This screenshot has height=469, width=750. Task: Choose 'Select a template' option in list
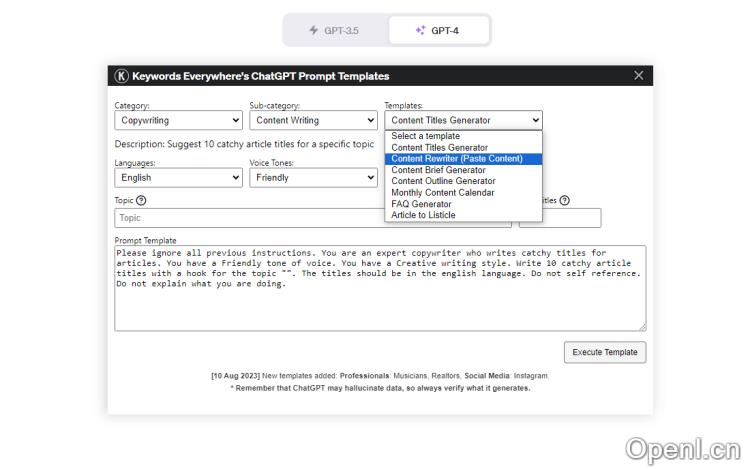(x=426, y=136)
